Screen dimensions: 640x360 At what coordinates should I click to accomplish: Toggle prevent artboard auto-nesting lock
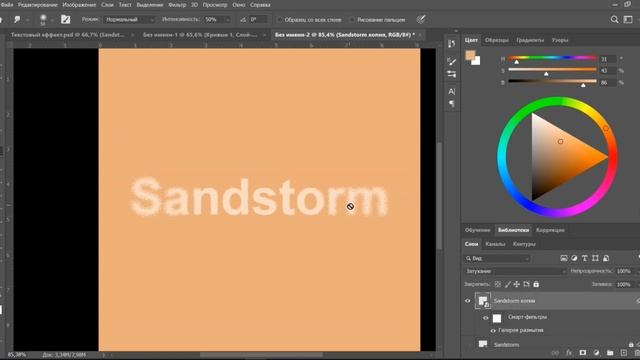[527, 284]
